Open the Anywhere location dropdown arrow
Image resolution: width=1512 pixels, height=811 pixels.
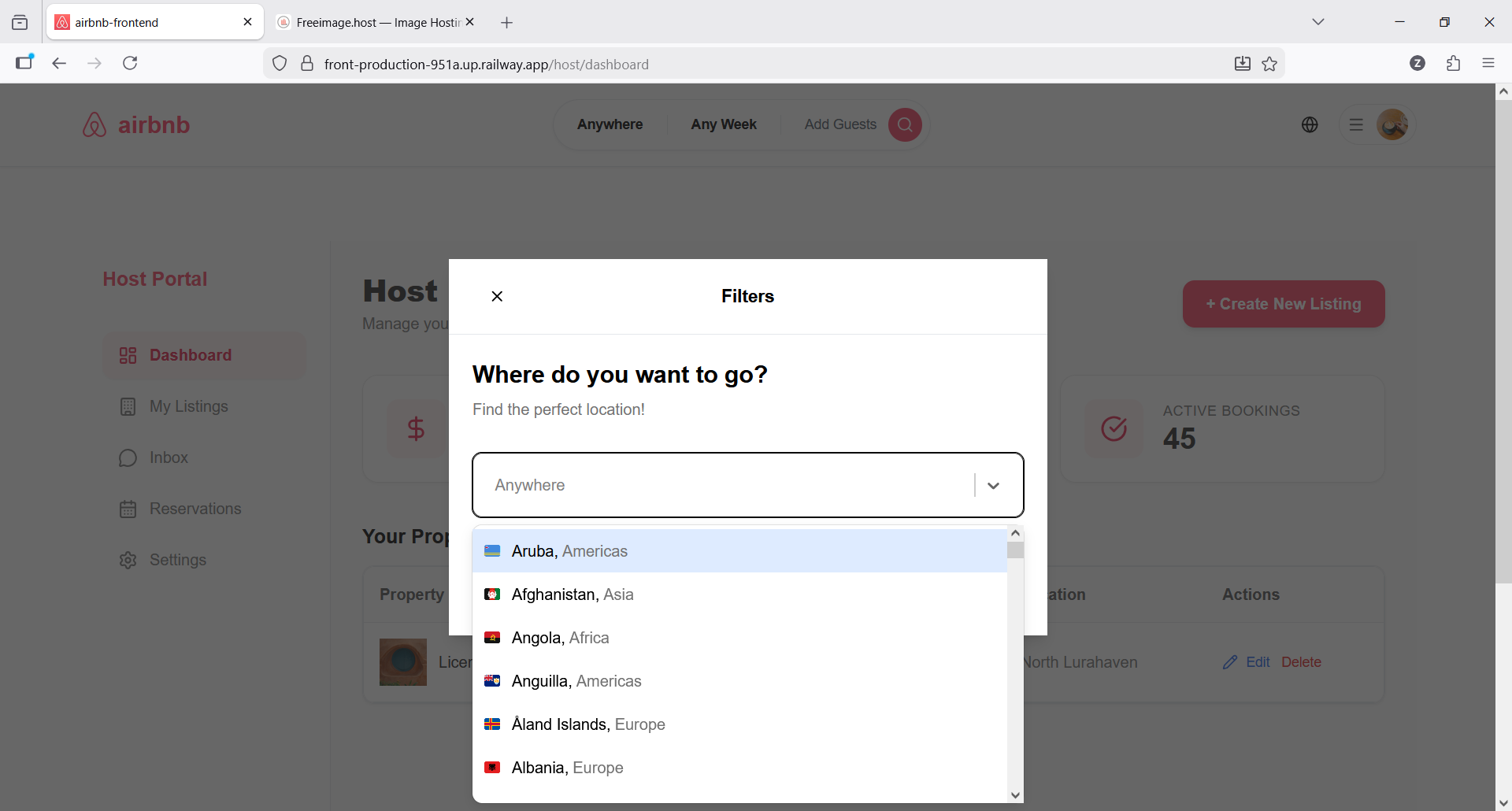tap(994, 486)
